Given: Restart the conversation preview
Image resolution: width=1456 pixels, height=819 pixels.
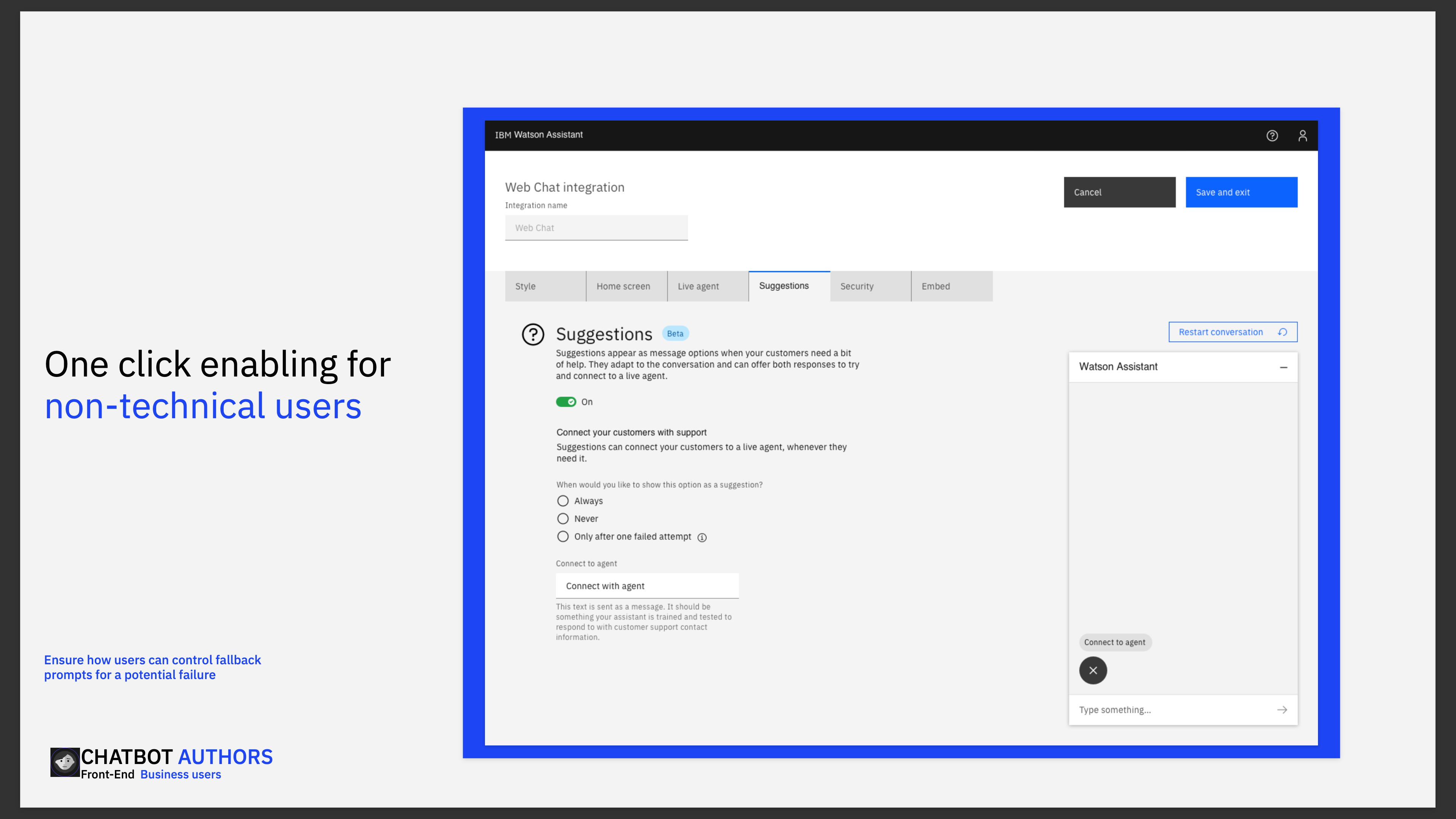Looking at the screenshot, I should [1233, 332].
